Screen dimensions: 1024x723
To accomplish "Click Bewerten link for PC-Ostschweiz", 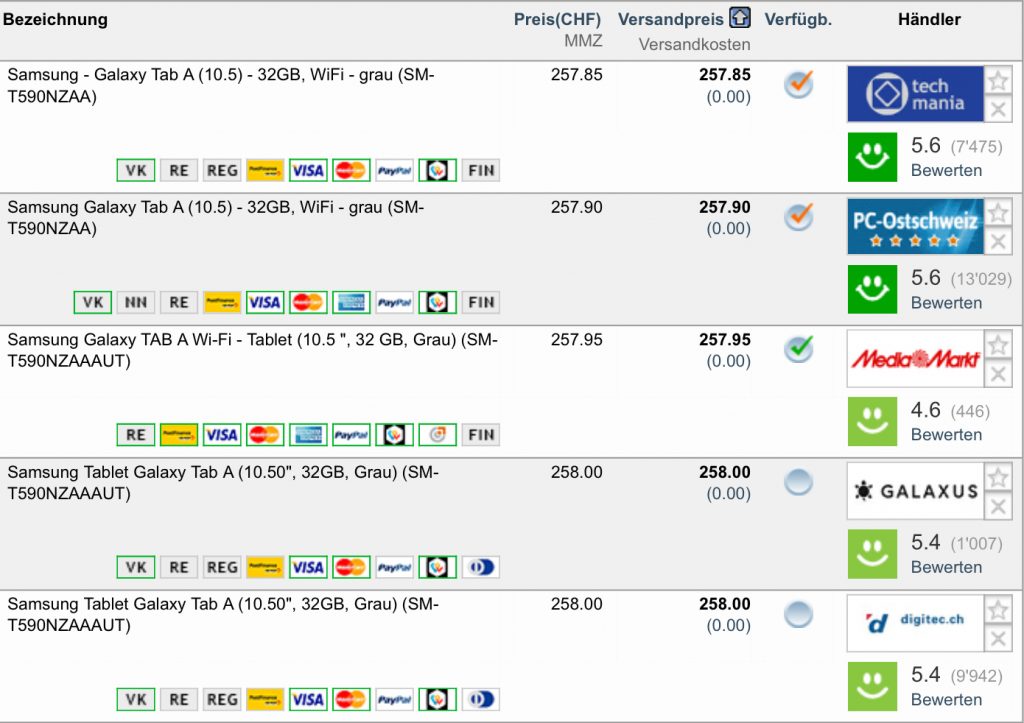I will [946, 302].
